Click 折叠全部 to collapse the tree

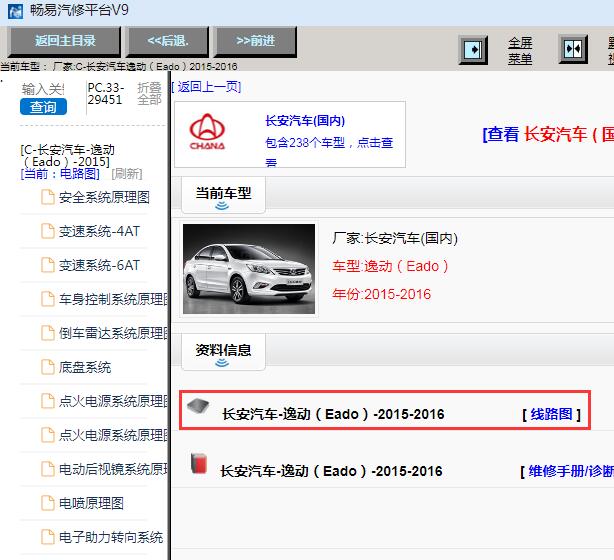click(149, 94)
